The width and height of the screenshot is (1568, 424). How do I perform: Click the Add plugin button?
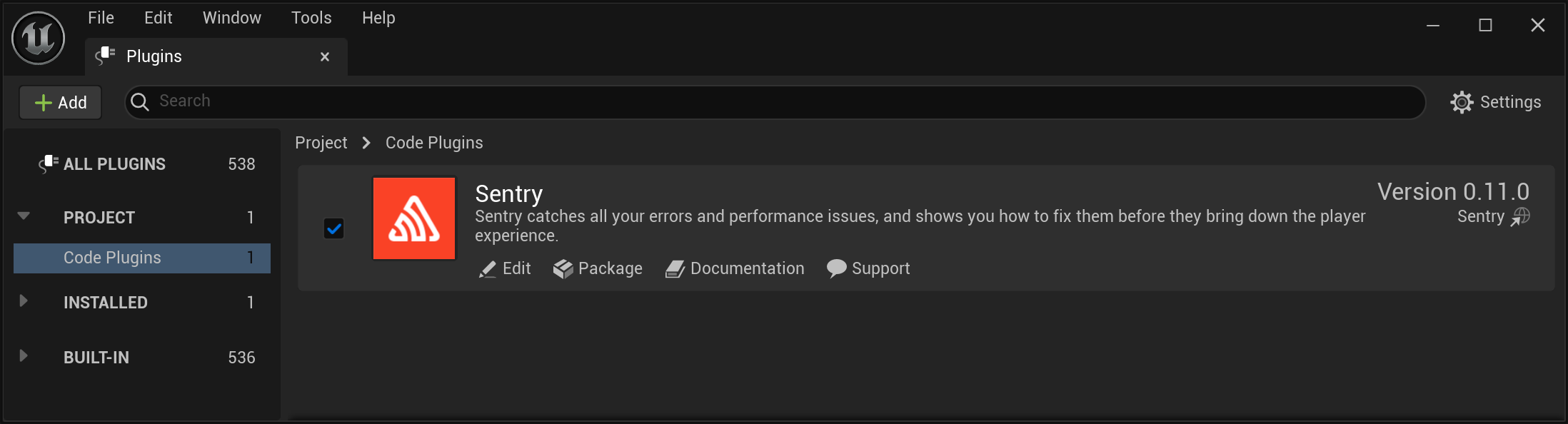pyautogui.click(x=61, y=103)
